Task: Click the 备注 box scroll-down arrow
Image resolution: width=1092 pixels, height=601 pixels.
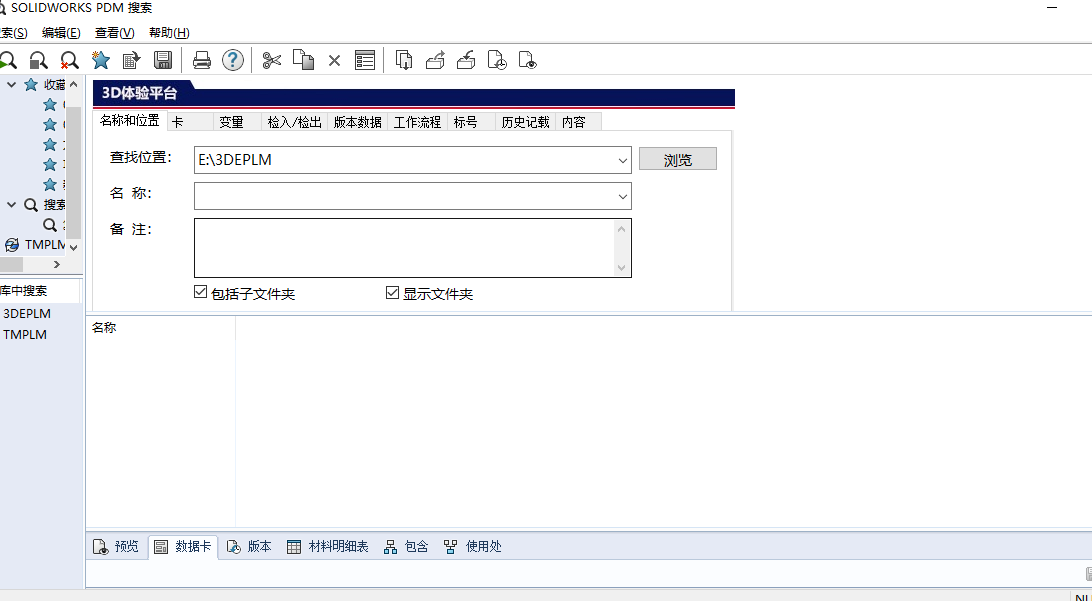Action: pyautogui.click(x=622, y=267)
